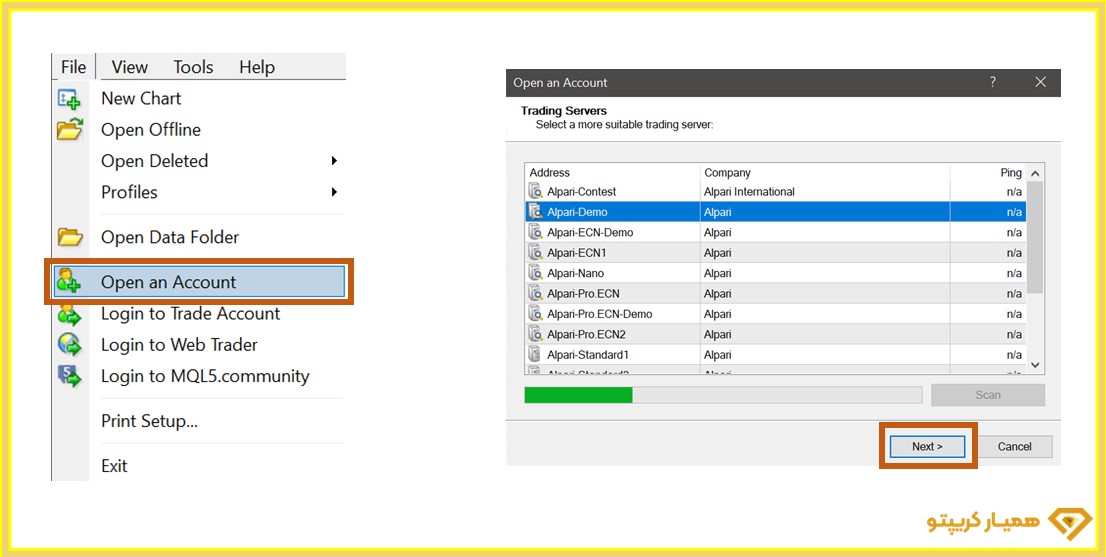
Task: Open the File menu
Action: tap(73, 67)
